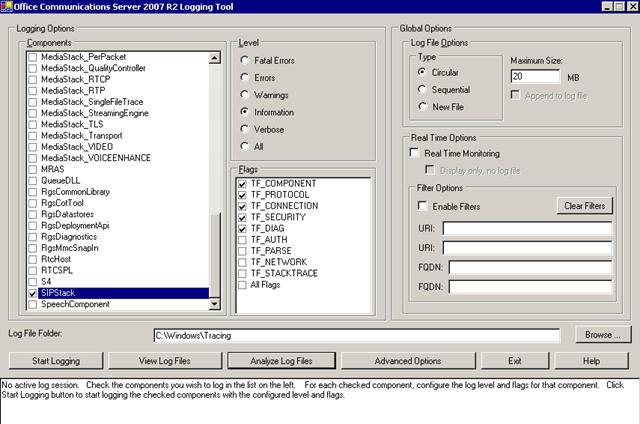Enable the TF_PARSE flag
The width and height of the screenshot is (640, 424).
[242, 251]
